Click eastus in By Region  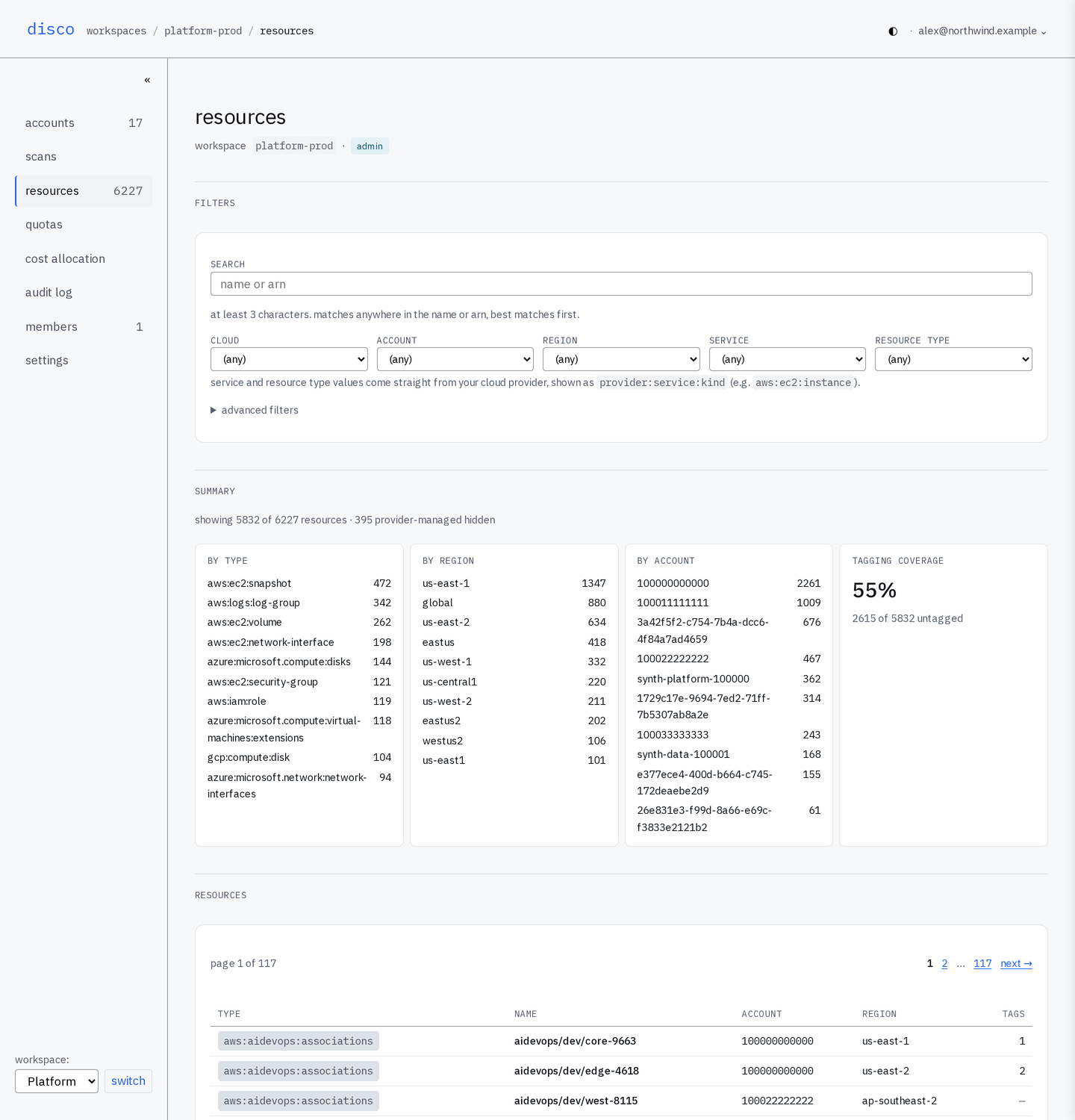pyautogui.click(x=438, y=642)
